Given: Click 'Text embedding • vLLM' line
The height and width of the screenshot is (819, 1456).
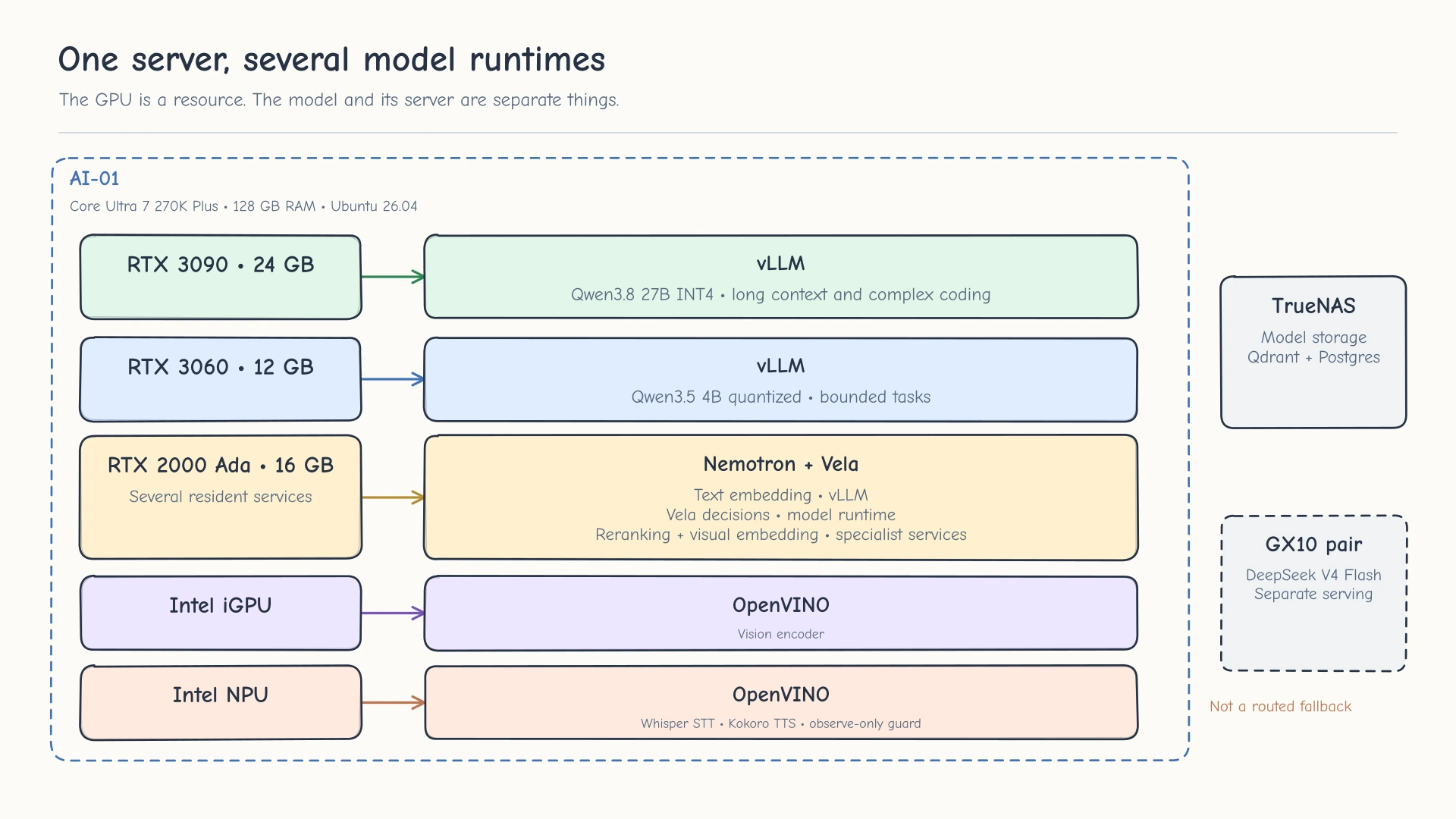Looking at the screenshot, I should 780,495.
